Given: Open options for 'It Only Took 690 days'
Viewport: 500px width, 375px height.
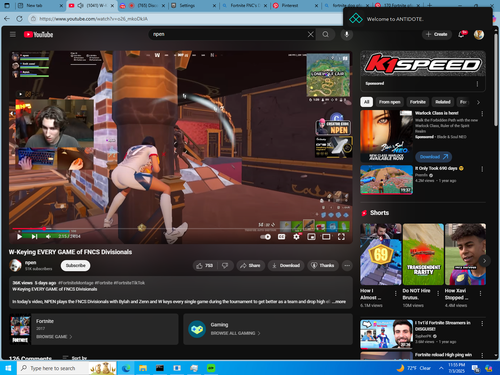Looking at the screenshot, I should 482,169.
